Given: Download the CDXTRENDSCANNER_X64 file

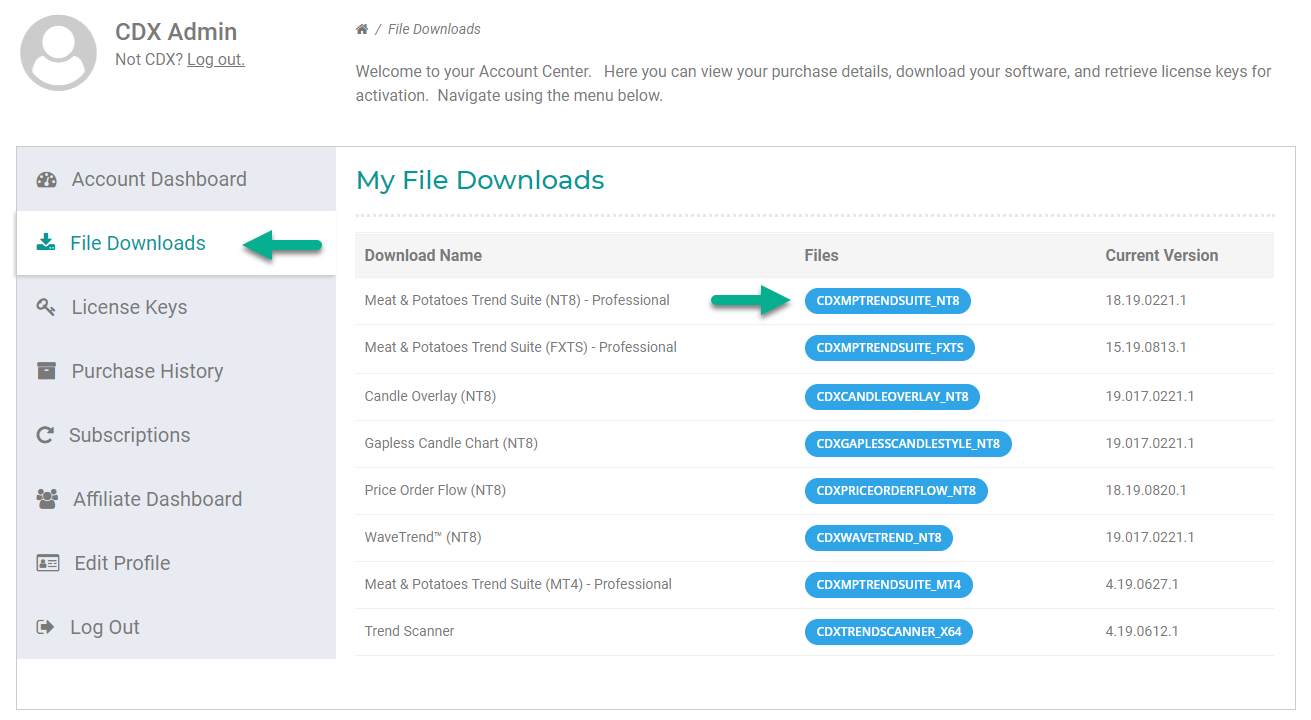Looking at the screenshot, I should click(x=889, y=631).
